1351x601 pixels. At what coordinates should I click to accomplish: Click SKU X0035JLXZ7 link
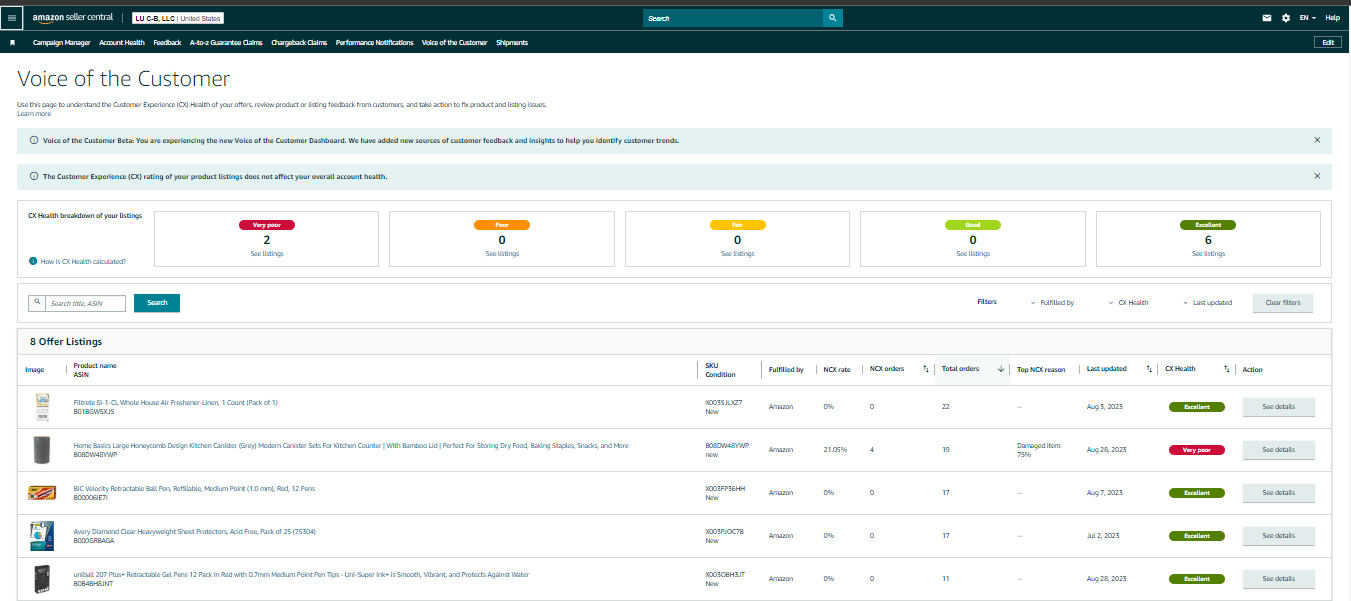(724, 402)
